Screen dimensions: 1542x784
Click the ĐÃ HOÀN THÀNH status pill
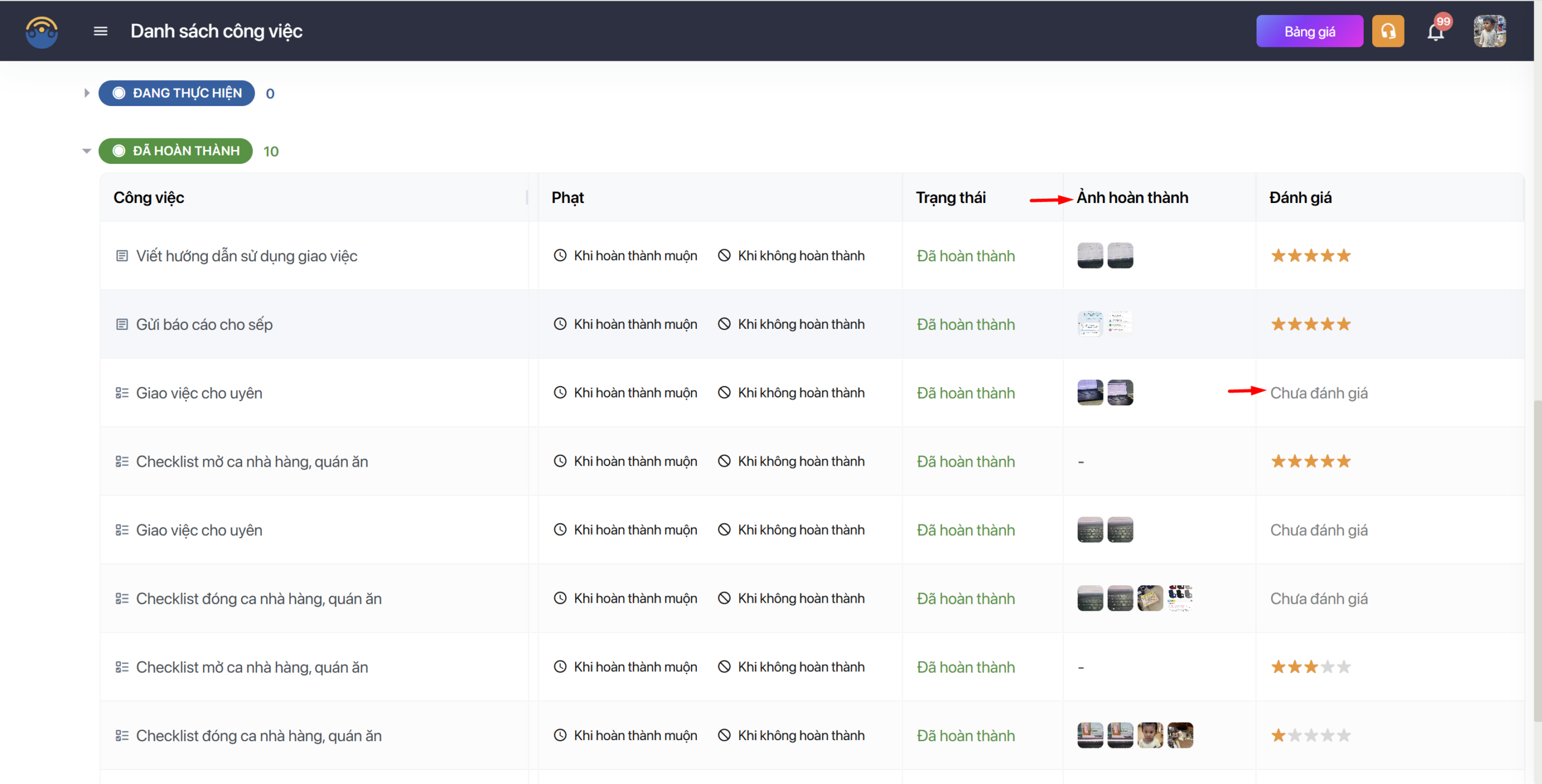[176, 151]
